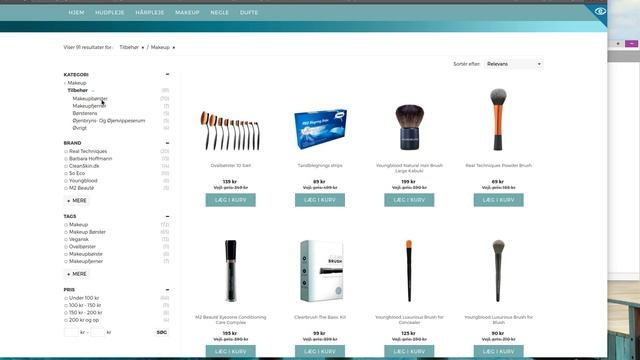Select the Øvrigt subcategory

80,128
